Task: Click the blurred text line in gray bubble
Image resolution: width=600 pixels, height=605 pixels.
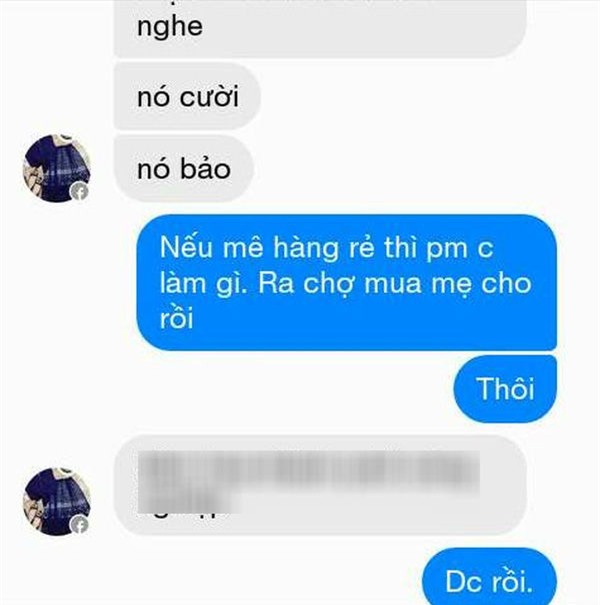Action: [x=309, y=469]
